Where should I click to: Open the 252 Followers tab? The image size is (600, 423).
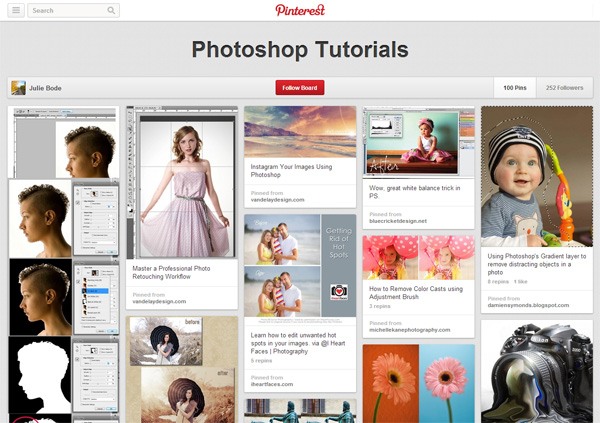coord(564,88)
